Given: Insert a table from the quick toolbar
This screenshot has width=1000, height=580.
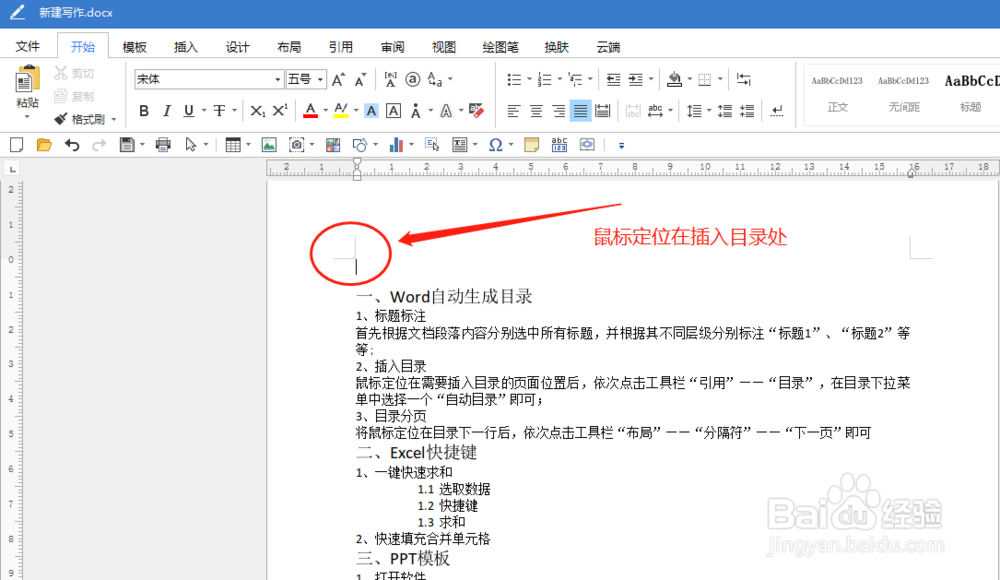Looking at the screenshot, I should point(232,145).
